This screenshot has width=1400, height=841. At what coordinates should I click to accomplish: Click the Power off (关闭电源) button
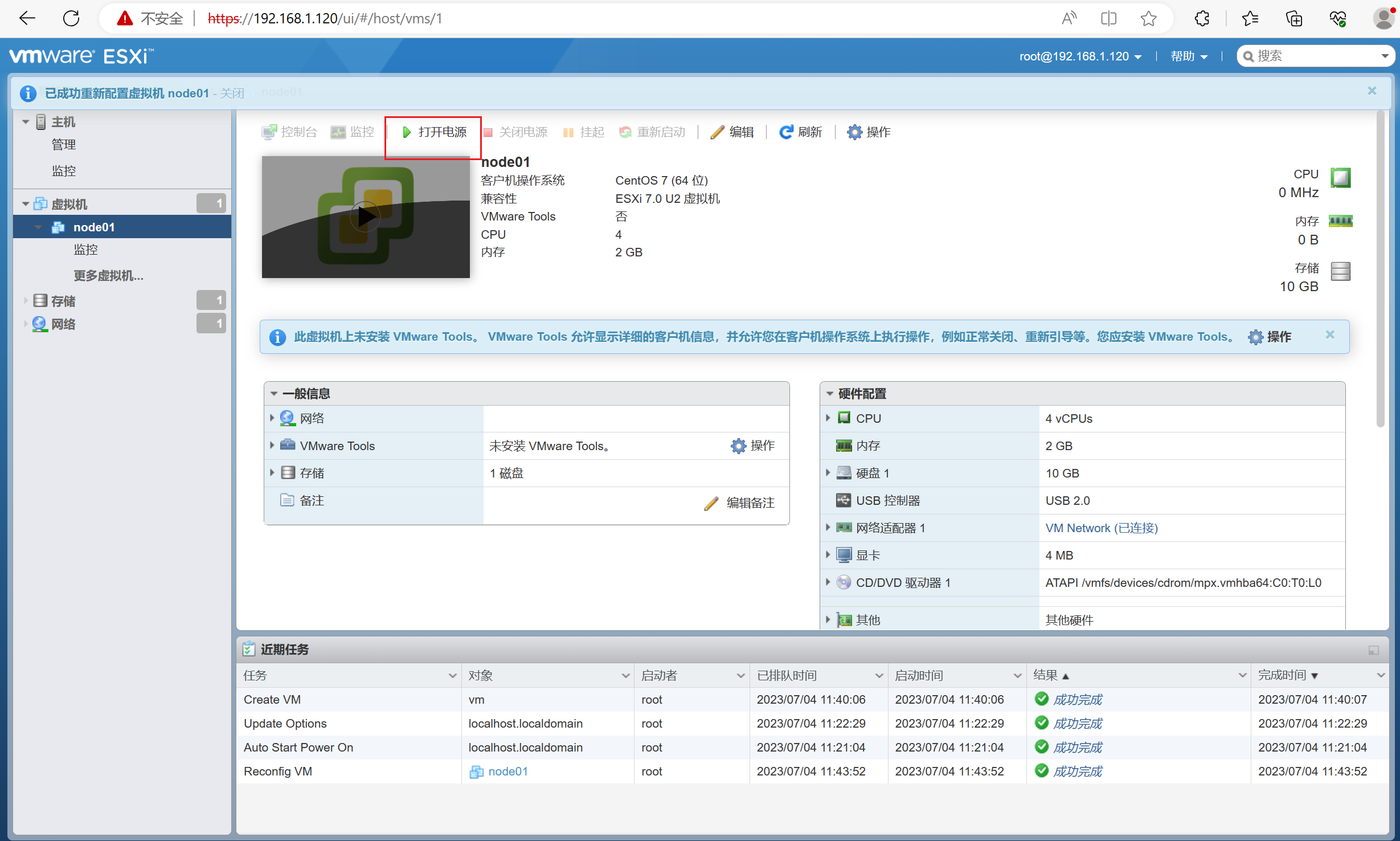pos(515,132)
